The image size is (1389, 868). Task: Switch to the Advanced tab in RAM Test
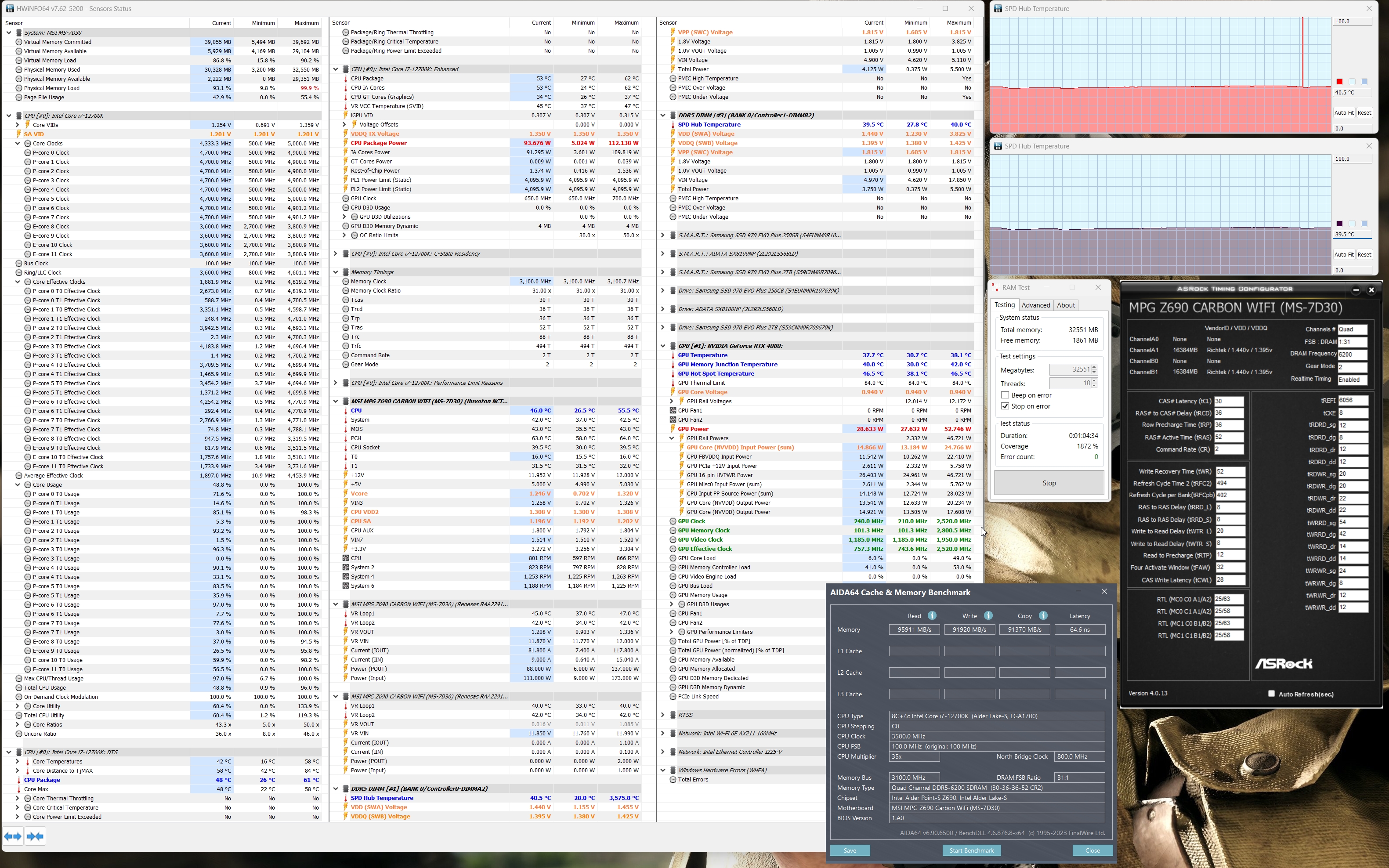(x=1035, y=305)
